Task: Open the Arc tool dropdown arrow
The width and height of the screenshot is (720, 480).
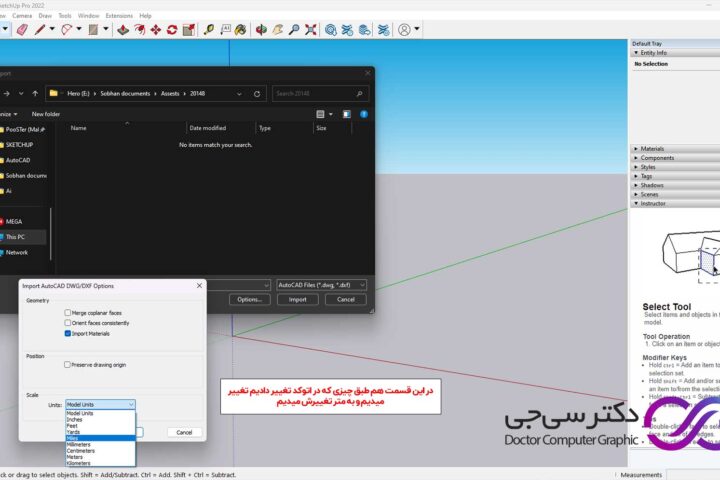Action: (x=79, y=29)
